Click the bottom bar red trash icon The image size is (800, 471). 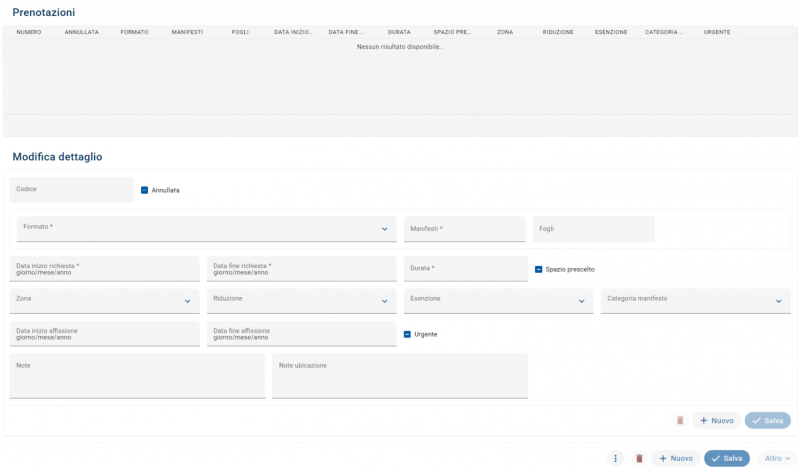tap(639, 458)
